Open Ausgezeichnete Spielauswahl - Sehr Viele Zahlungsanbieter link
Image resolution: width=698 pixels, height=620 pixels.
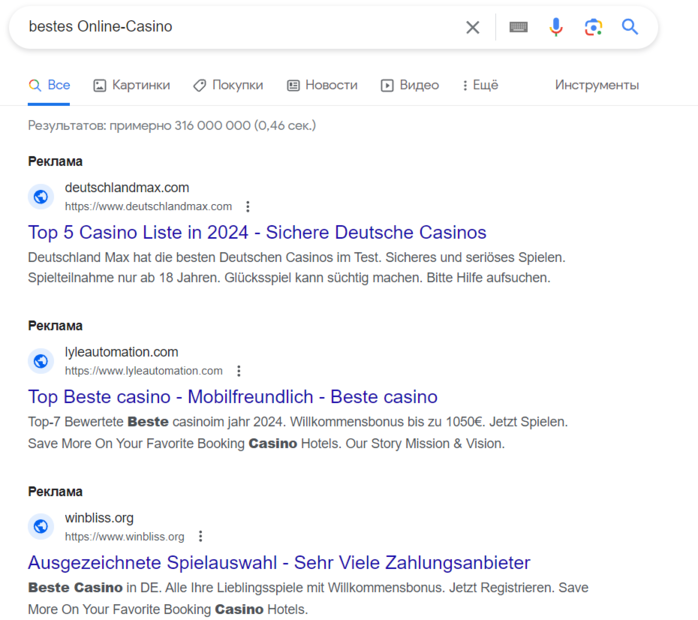pyautogui.click(x=279, y=563)
